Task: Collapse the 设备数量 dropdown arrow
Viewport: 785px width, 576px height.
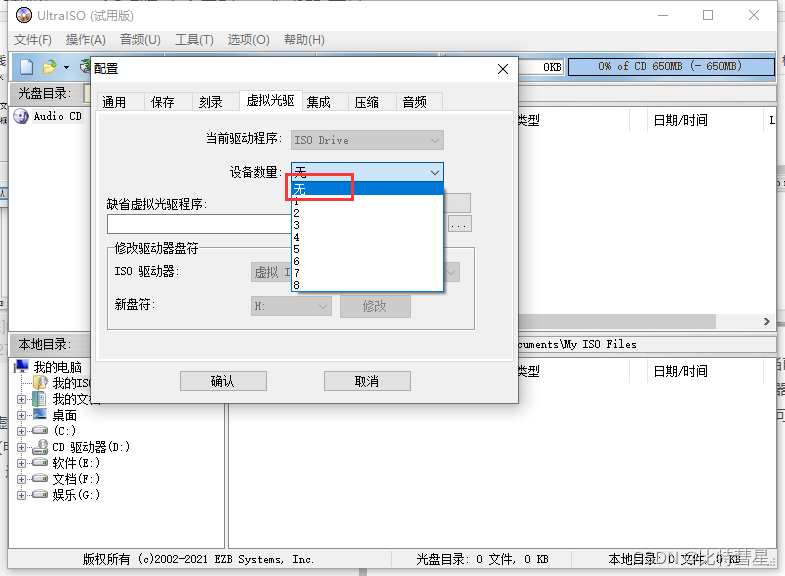Action: point(435,173)
